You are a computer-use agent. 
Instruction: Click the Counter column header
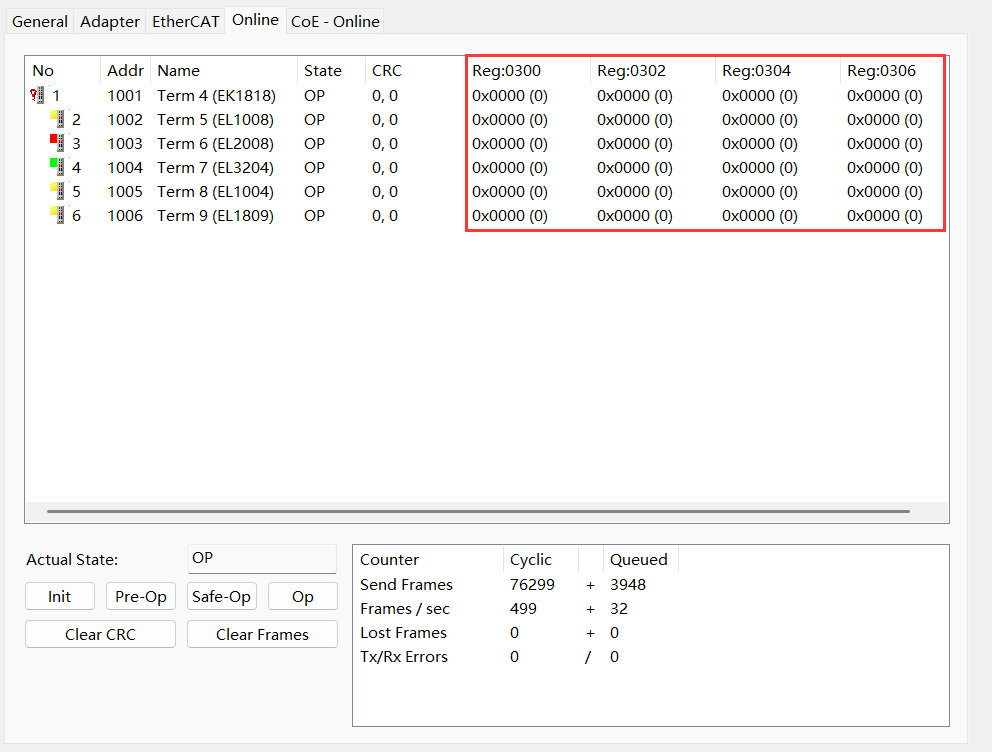(428, 560)
